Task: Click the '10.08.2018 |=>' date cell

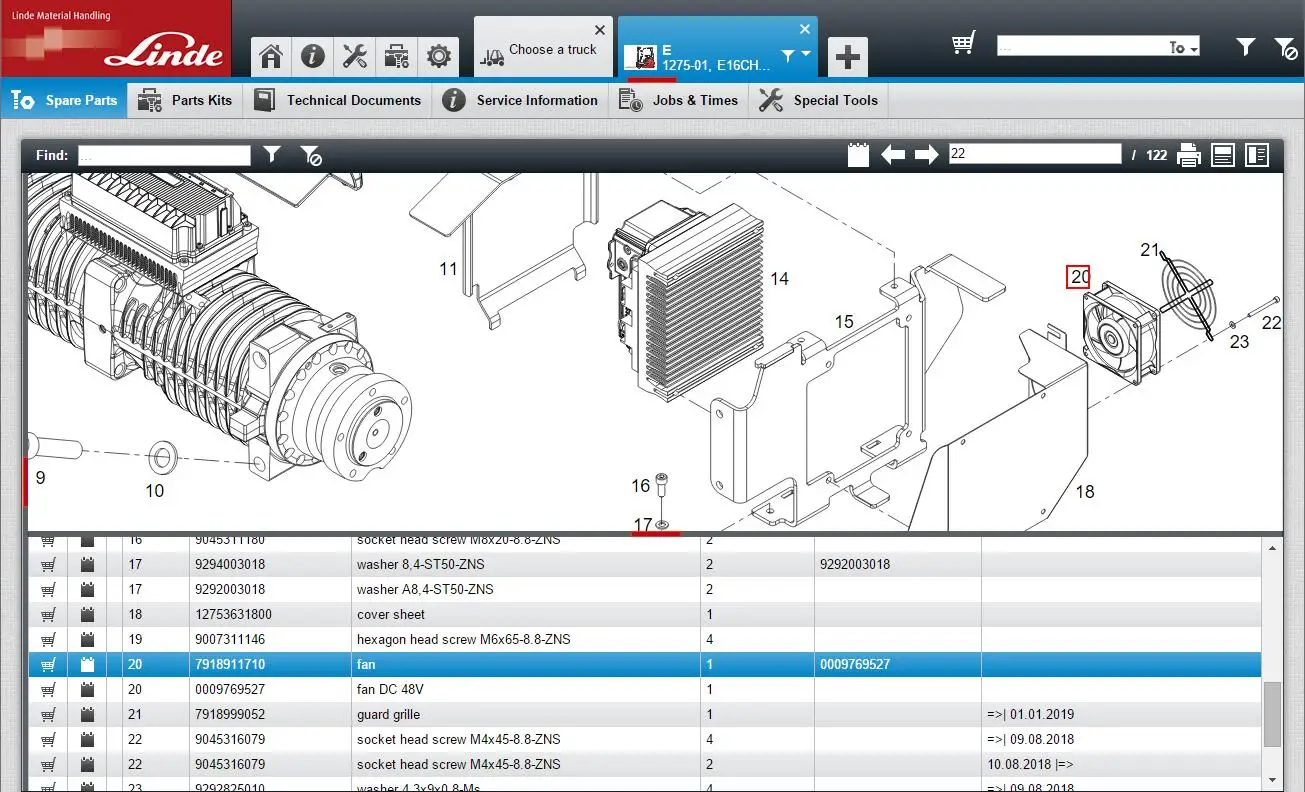Action: 1028,765
